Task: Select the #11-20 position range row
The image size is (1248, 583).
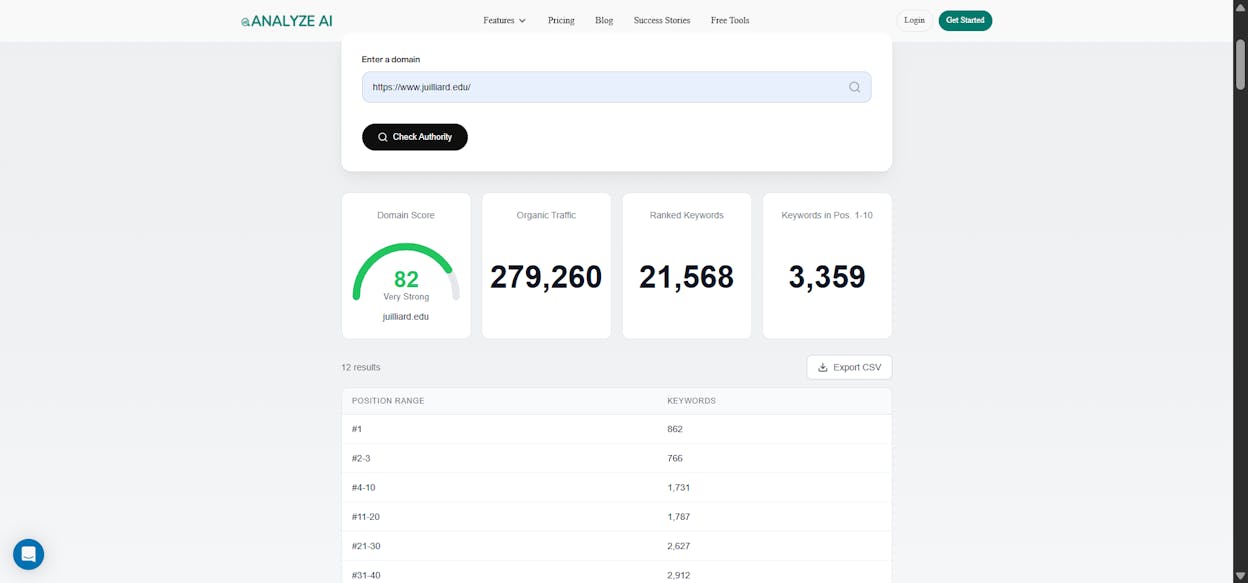Action: tap(616, 517)
